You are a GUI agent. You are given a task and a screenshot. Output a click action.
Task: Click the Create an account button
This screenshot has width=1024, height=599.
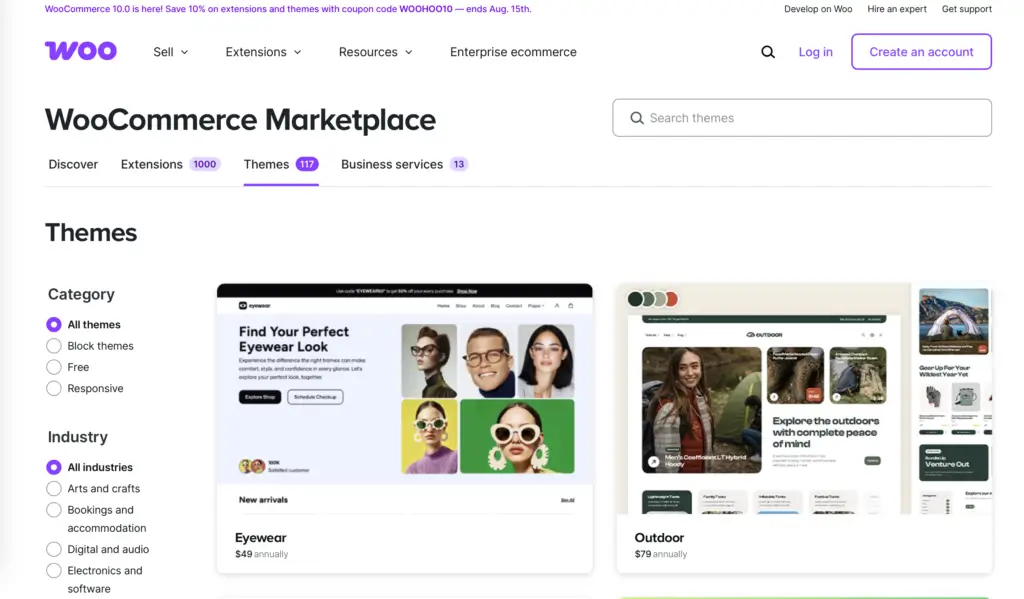pos(921,51)
